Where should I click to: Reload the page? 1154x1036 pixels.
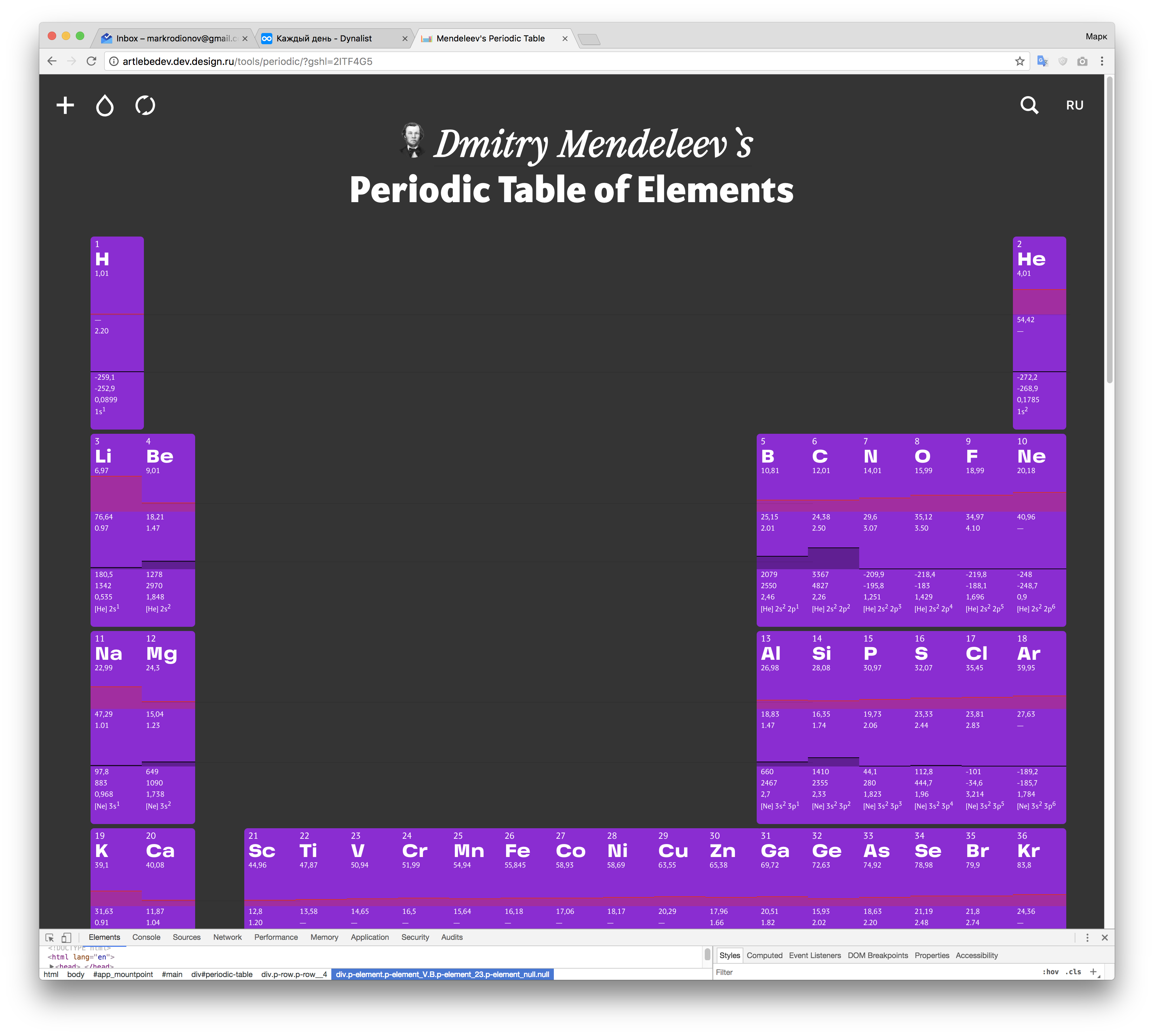pyautogui.click(x=91, y=61)
